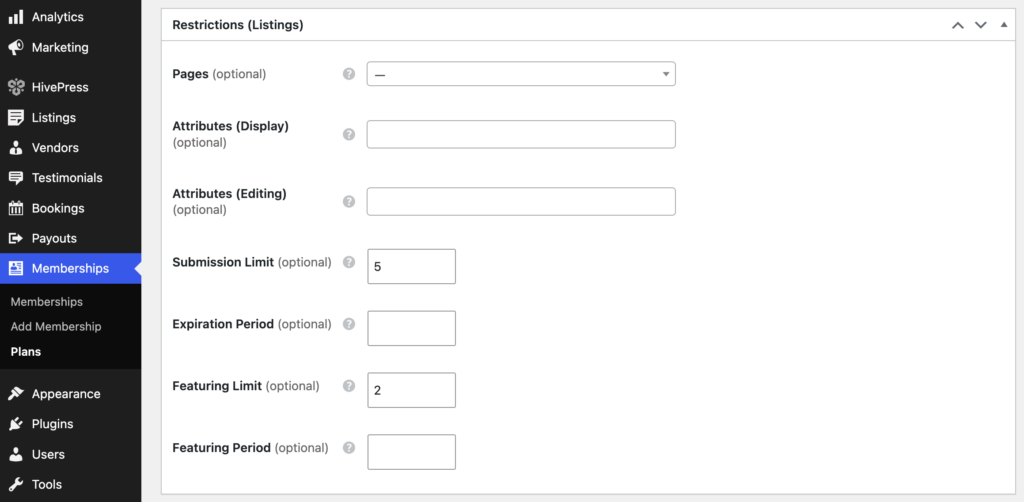The image size is (1024, 502).
Task: Click the Testimonials speech bubble icon
Action: point(16,178)
